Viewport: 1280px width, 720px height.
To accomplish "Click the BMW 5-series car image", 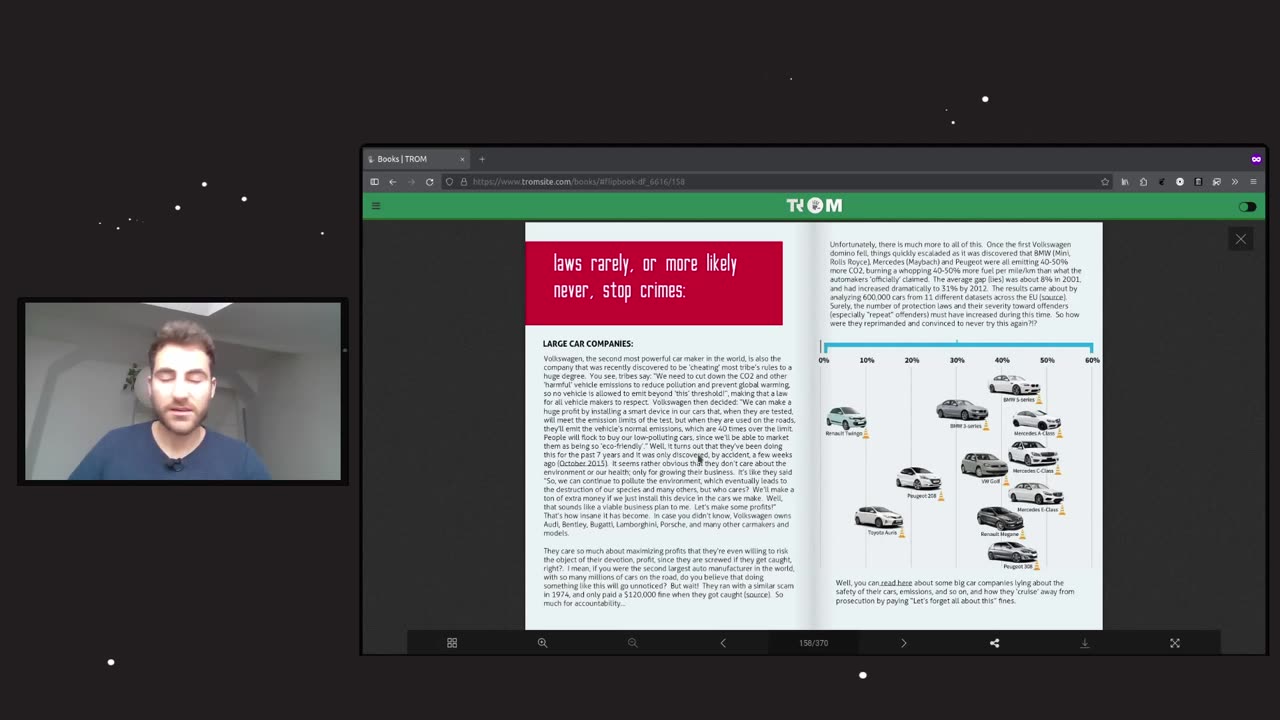I will click(x=1014, y=385).
